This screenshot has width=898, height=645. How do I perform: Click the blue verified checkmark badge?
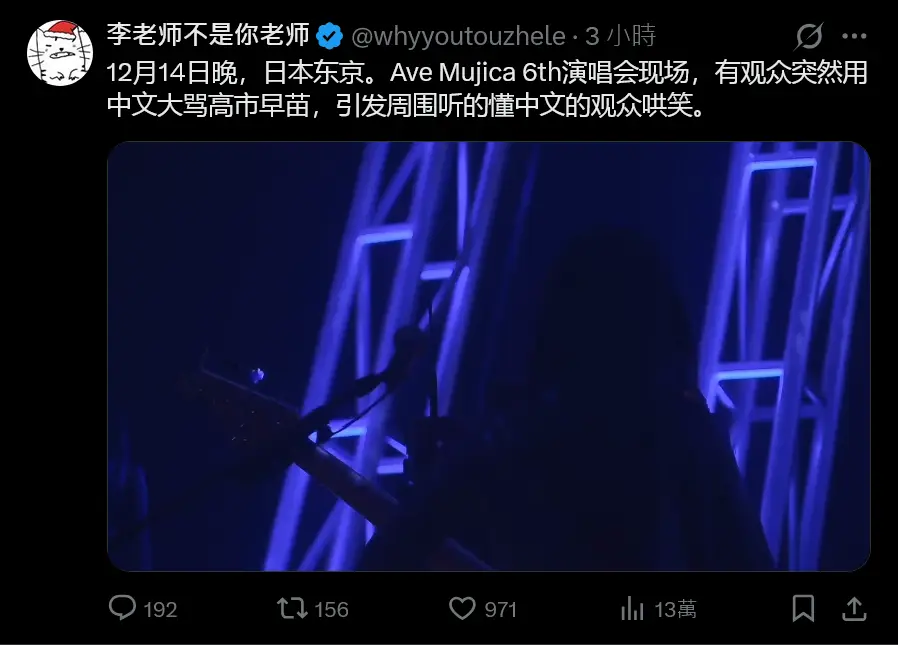point(329,36)
